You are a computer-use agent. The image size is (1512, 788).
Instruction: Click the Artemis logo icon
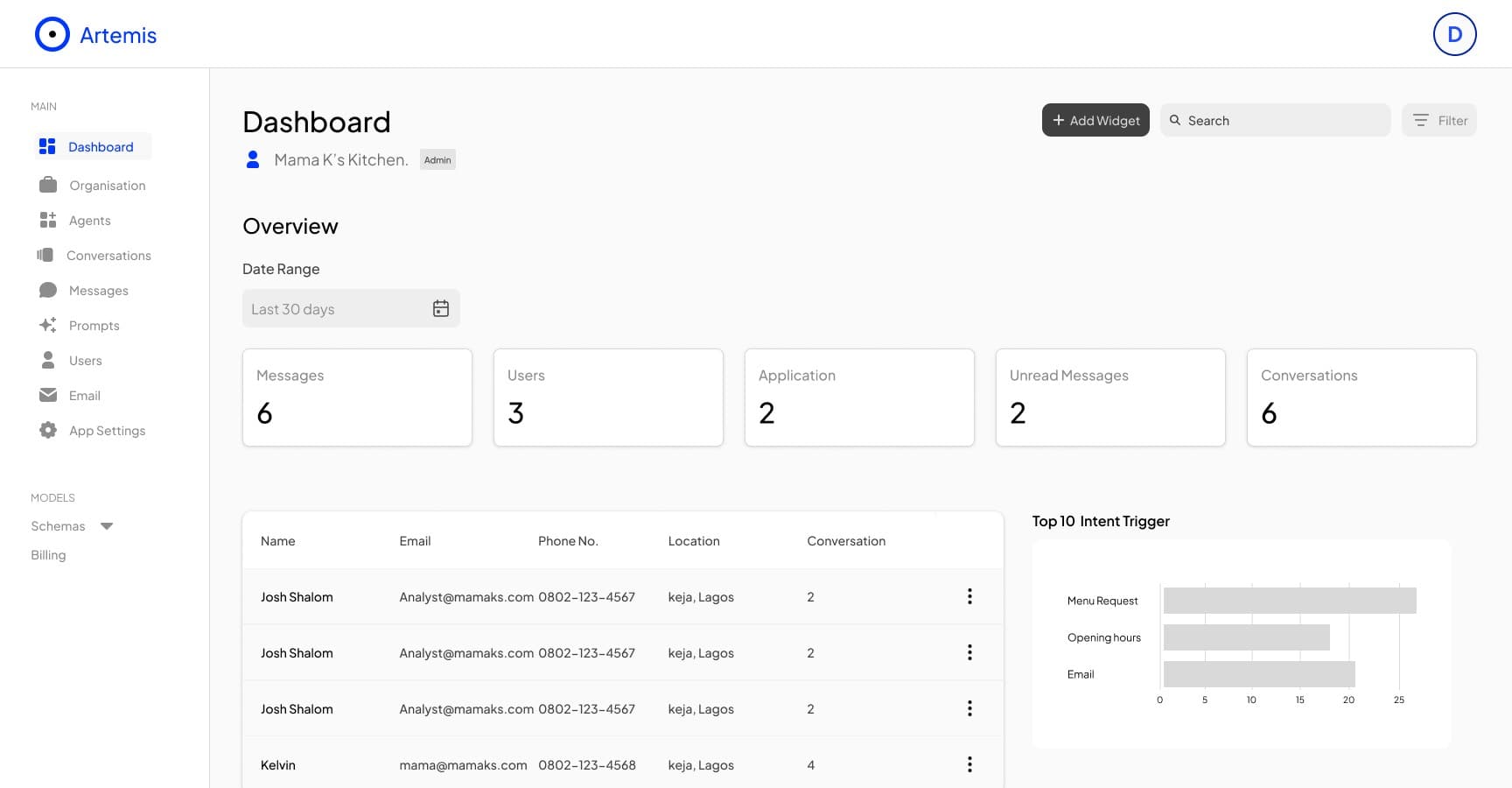pyautogui.click(x=52, y=34)
